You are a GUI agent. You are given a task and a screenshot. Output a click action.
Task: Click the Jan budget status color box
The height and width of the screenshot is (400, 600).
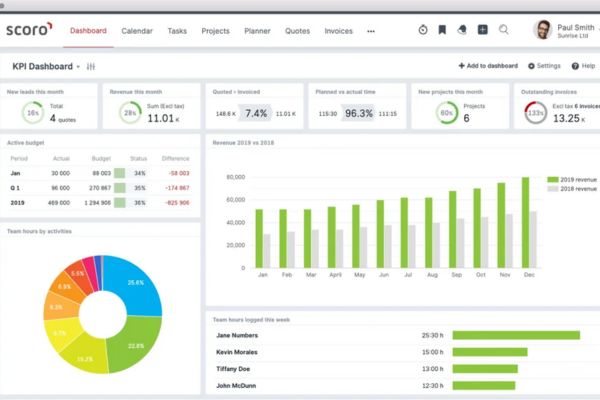(119, 173)
